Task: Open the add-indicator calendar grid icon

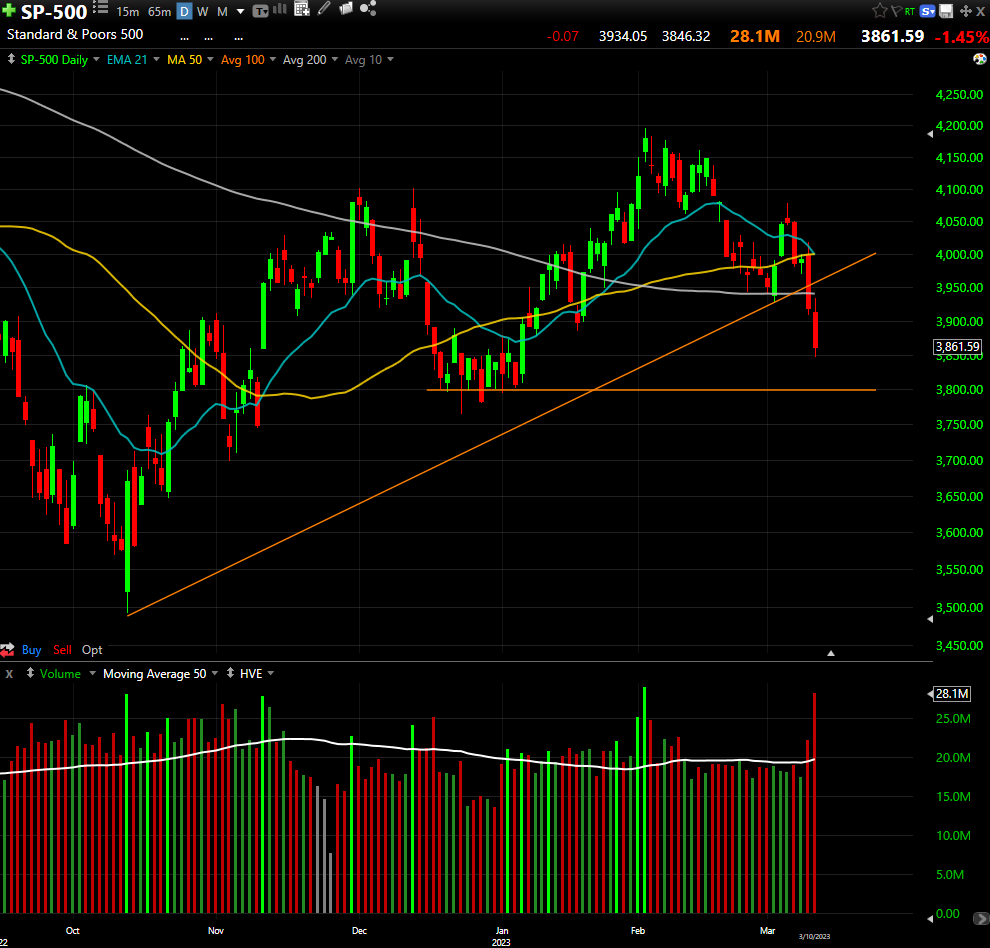Action: 302,9
